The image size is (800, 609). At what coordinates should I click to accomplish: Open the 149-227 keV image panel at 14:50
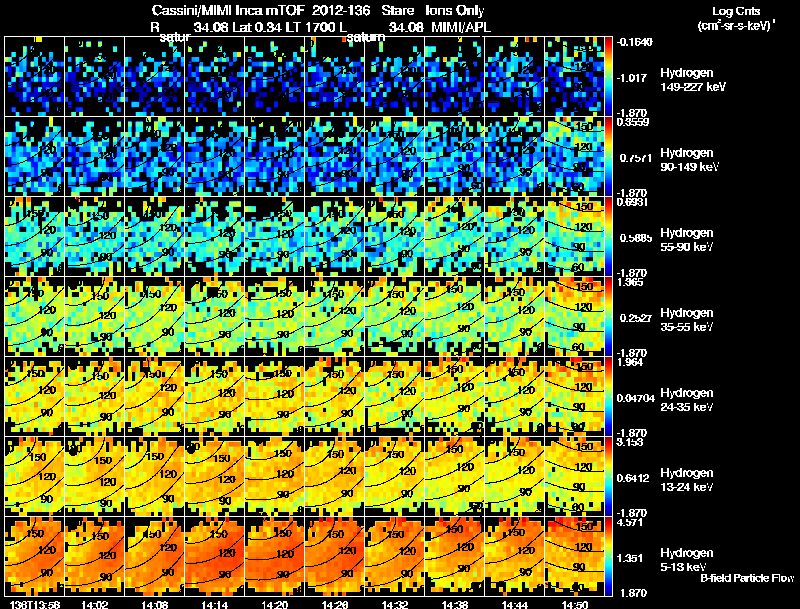[x=574, y=76]
